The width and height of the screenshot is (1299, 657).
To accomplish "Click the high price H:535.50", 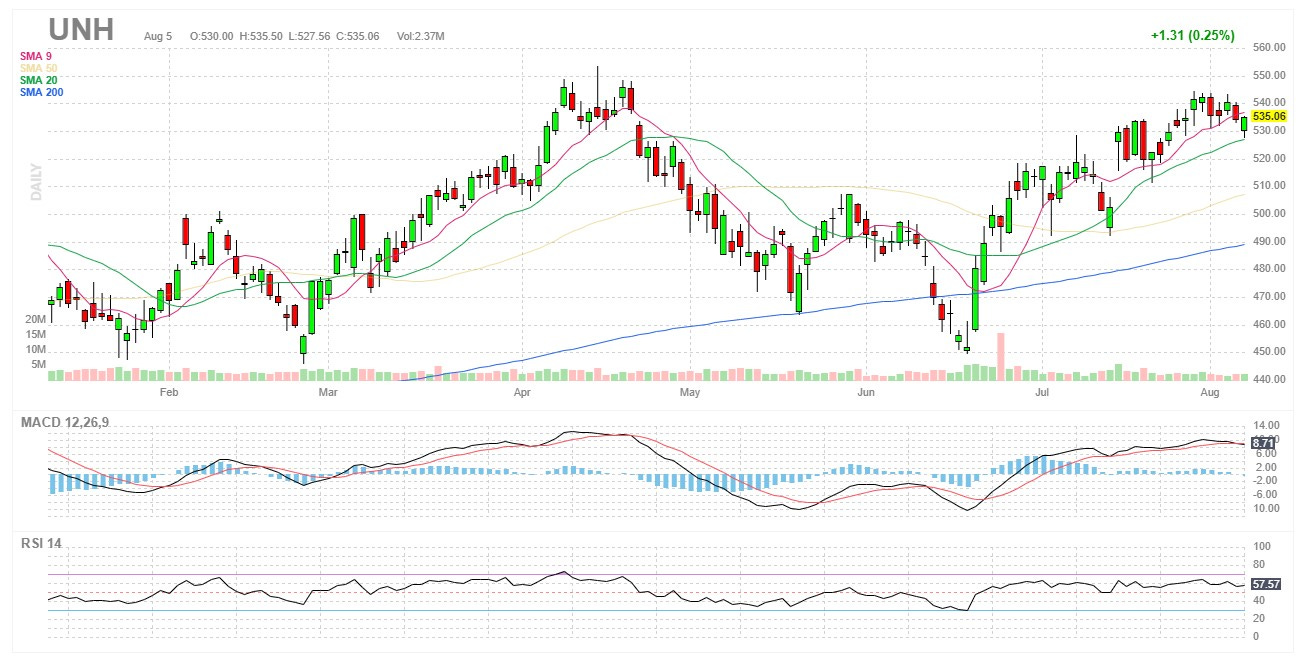I will pyautogui.click(x=263, y=36).
